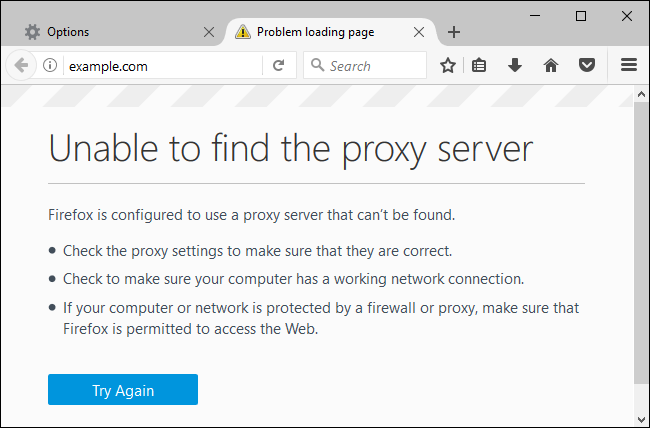This screenshot has width=650, height=428.
Task: Open the bookmarks list icon
Action: coord(480,66)
